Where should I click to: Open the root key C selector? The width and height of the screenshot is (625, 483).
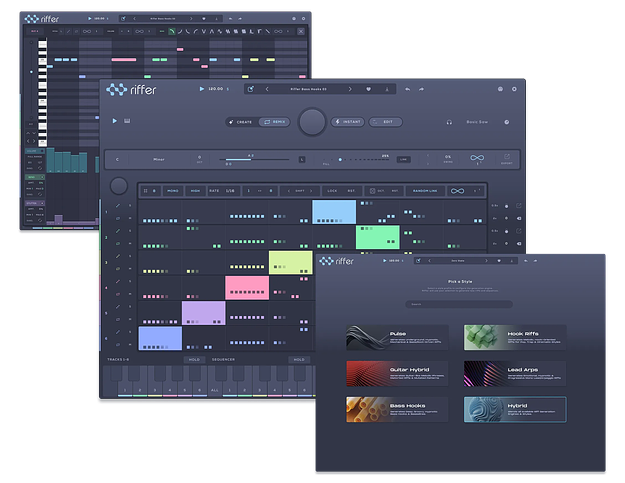click(117, 159)
